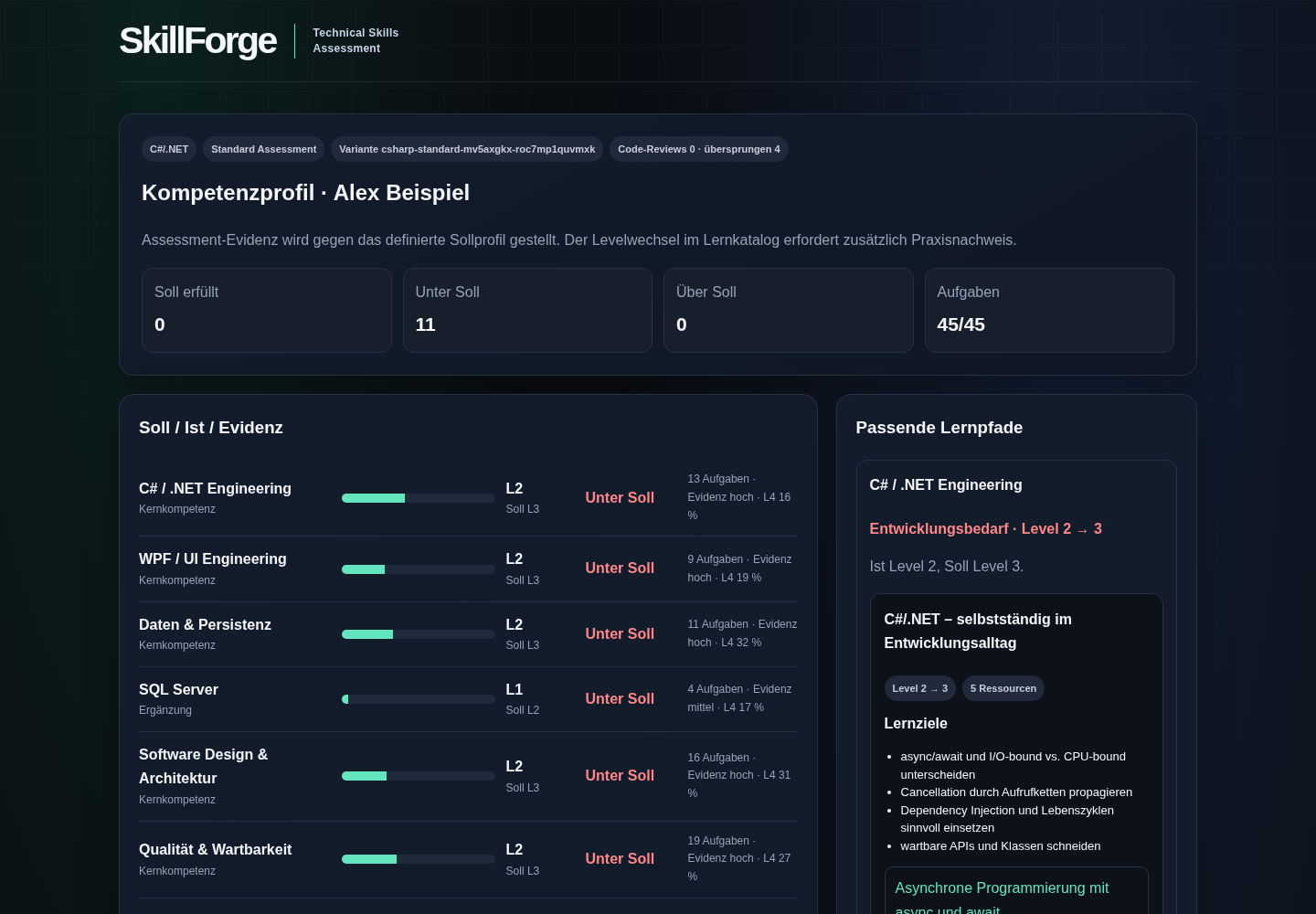Select the Aufgaben 45/45 stat card
Viewport: 1316px width, 914px height.
pos(1049,310)
